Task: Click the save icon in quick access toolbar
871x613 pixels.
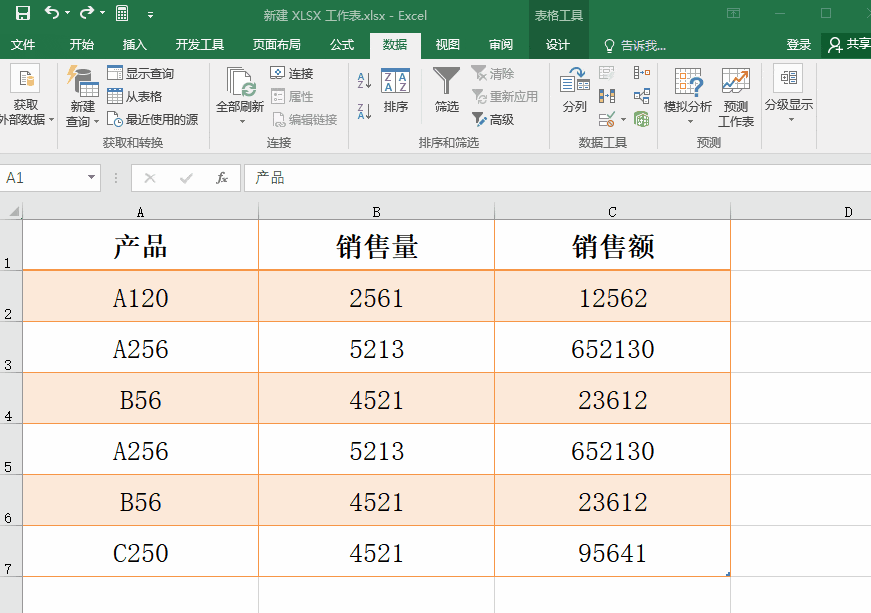Action: pos(23,13)
